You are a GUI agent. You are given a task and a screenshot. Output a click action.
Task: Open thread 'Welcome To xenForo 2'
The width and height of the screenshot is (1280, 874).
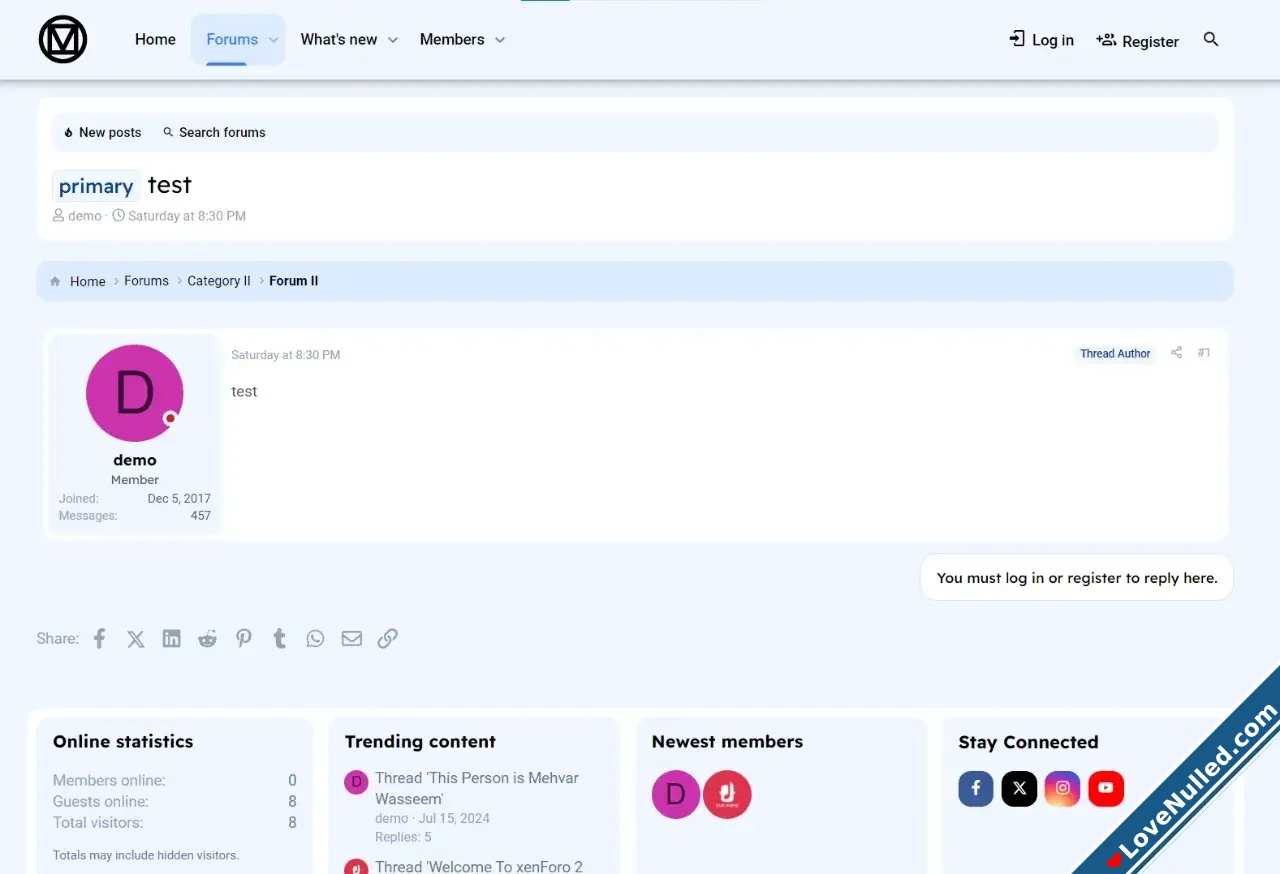coord(479,866)
